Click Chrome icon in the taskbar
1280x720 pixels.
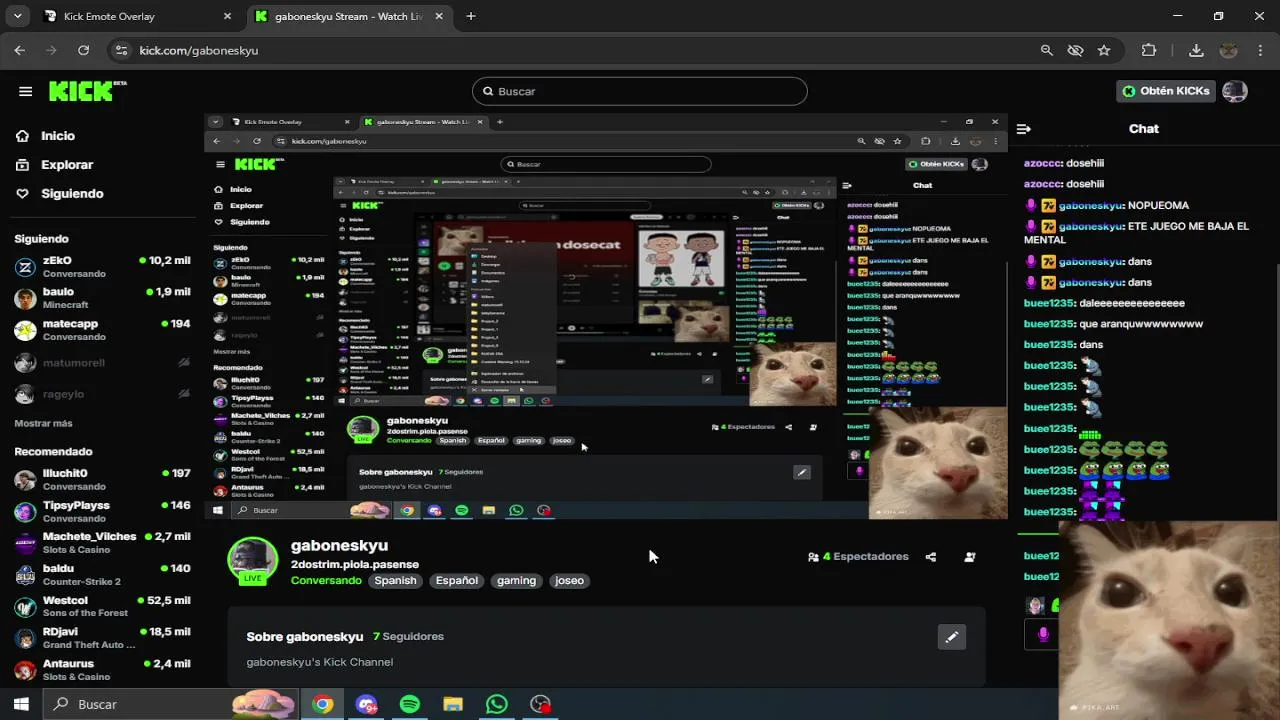322,704
